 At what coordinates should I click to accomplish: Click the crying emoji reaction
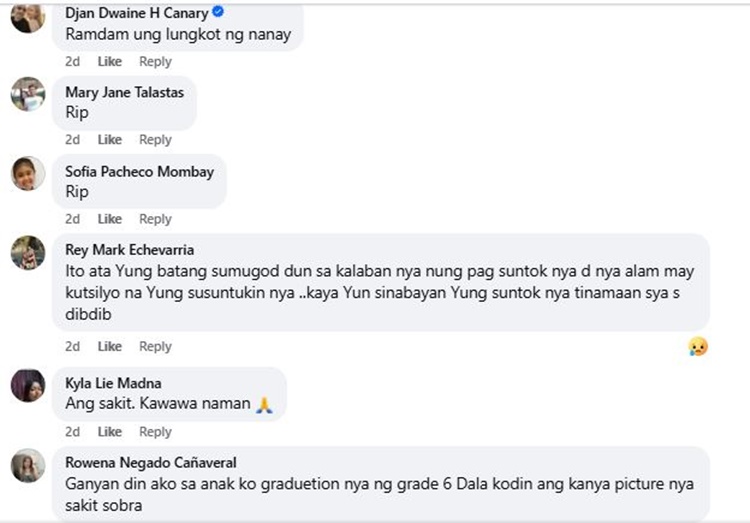click(697, 346)
